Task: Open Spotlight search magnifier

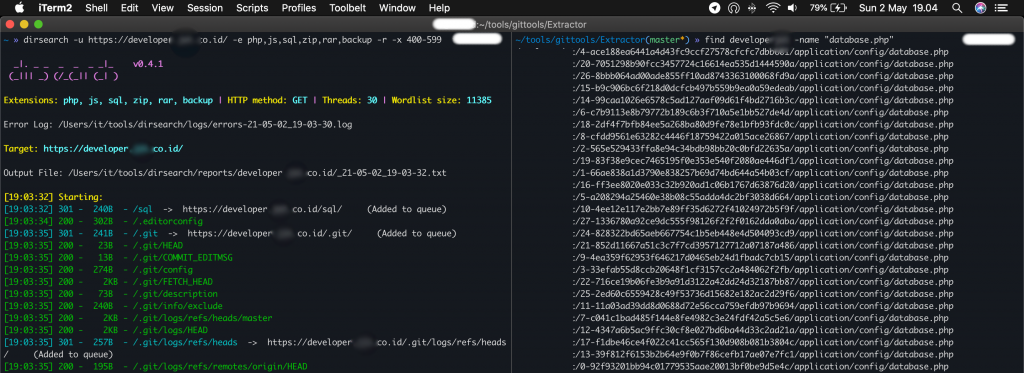Action: pyautogui.click(x=957, y=8)
